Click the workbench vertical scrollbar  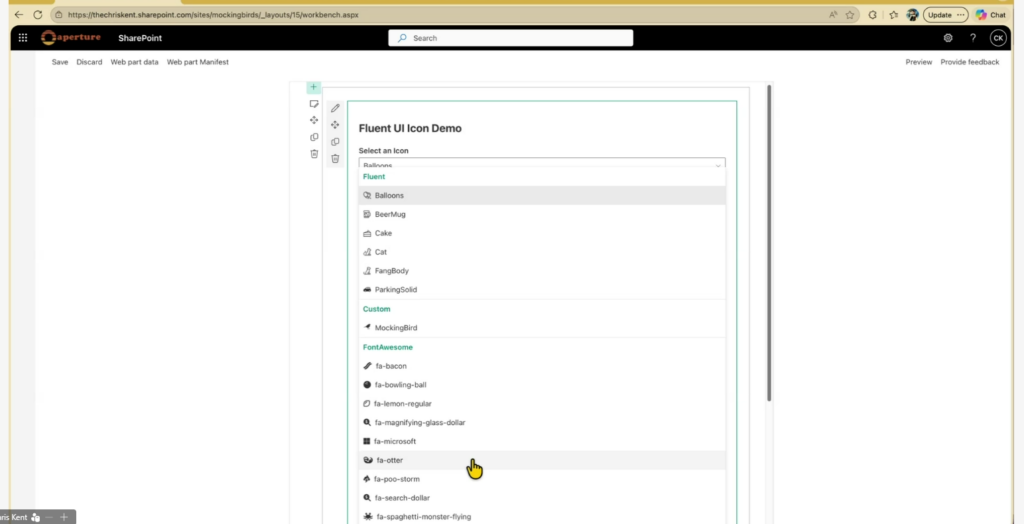pyautogui.click(x=768, y=240)
